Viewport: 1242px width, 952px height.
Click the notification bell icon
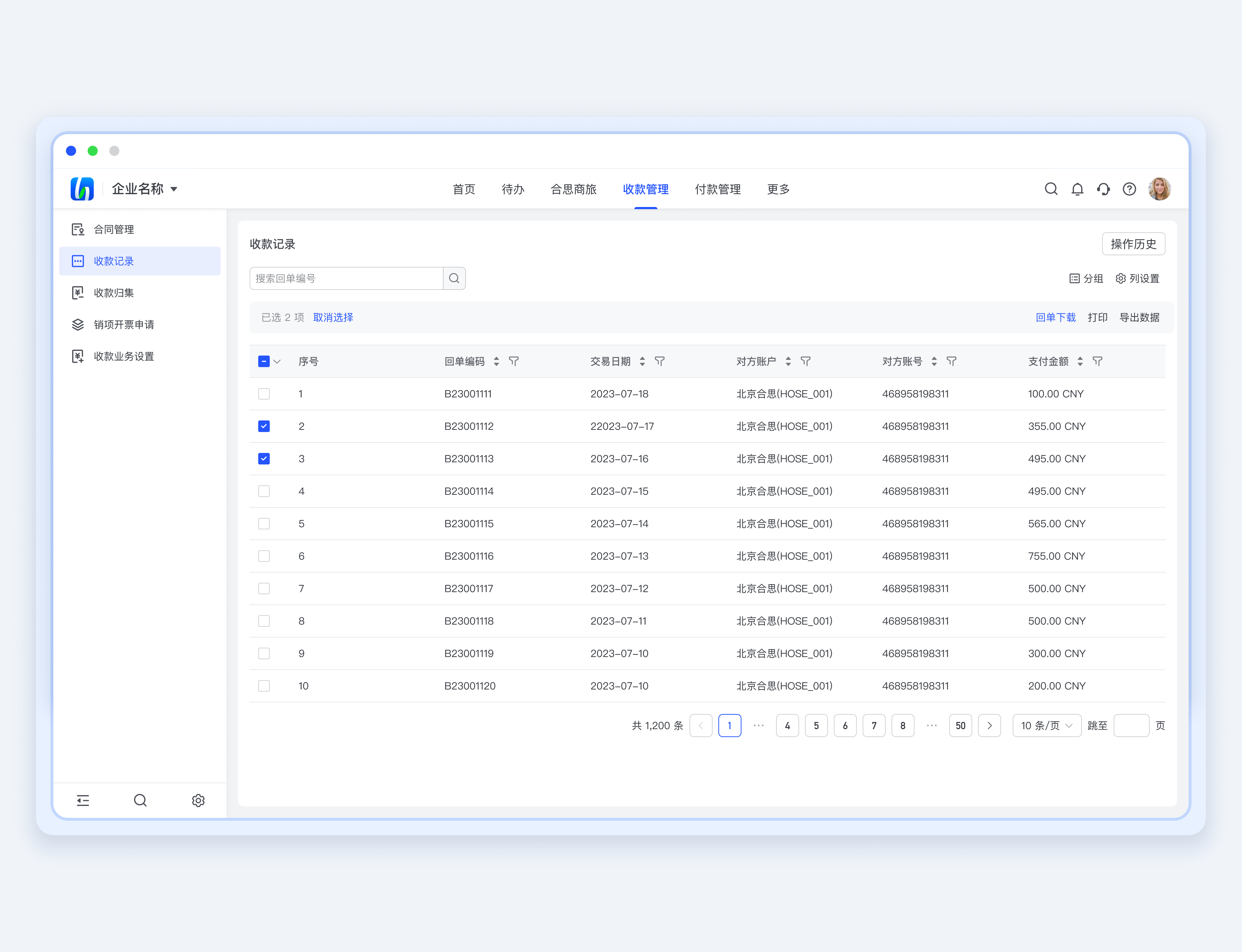coord(1077,189)
